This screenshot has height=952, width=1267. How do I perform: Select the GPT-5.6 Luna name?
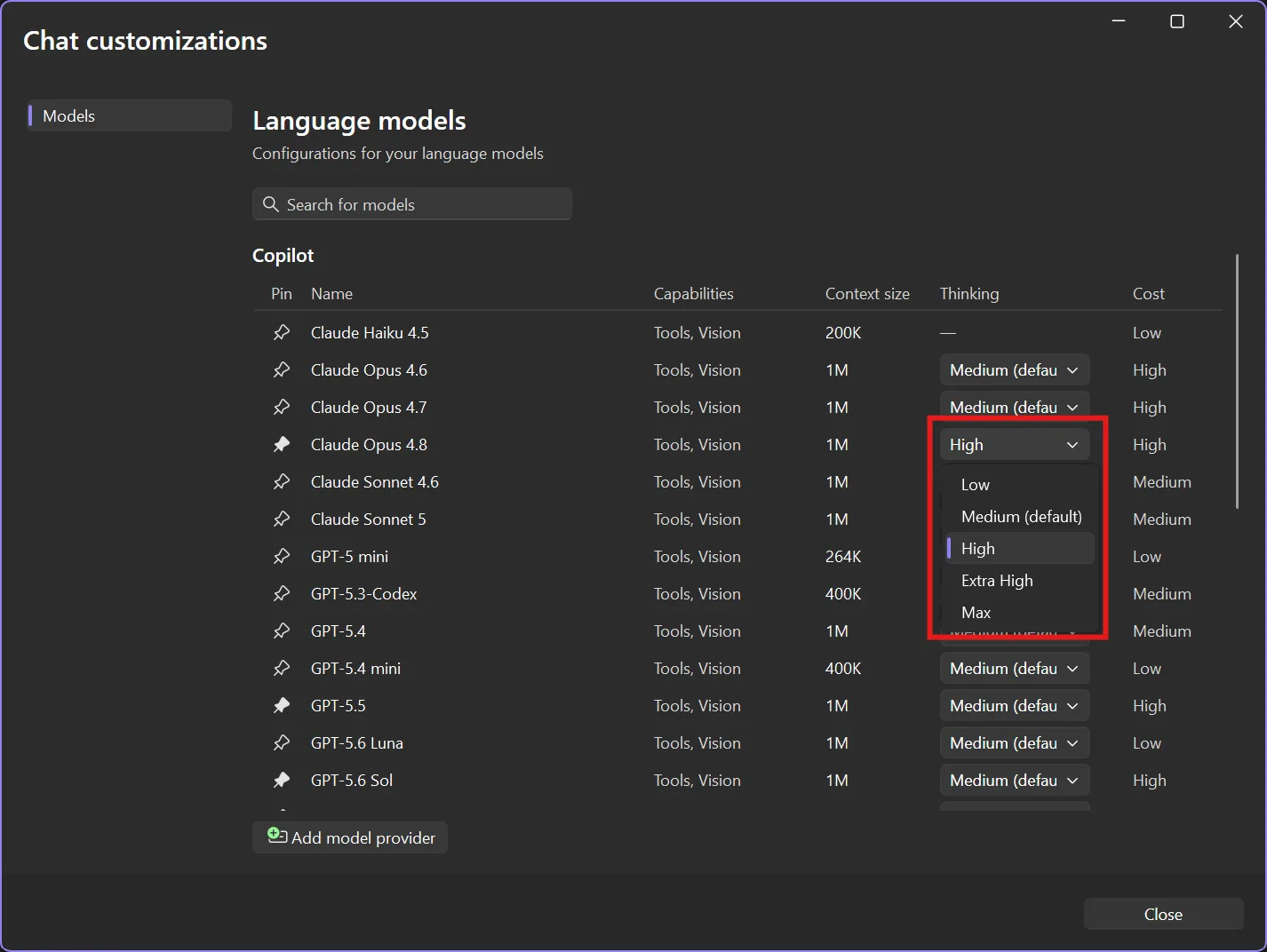click(357, 743)
